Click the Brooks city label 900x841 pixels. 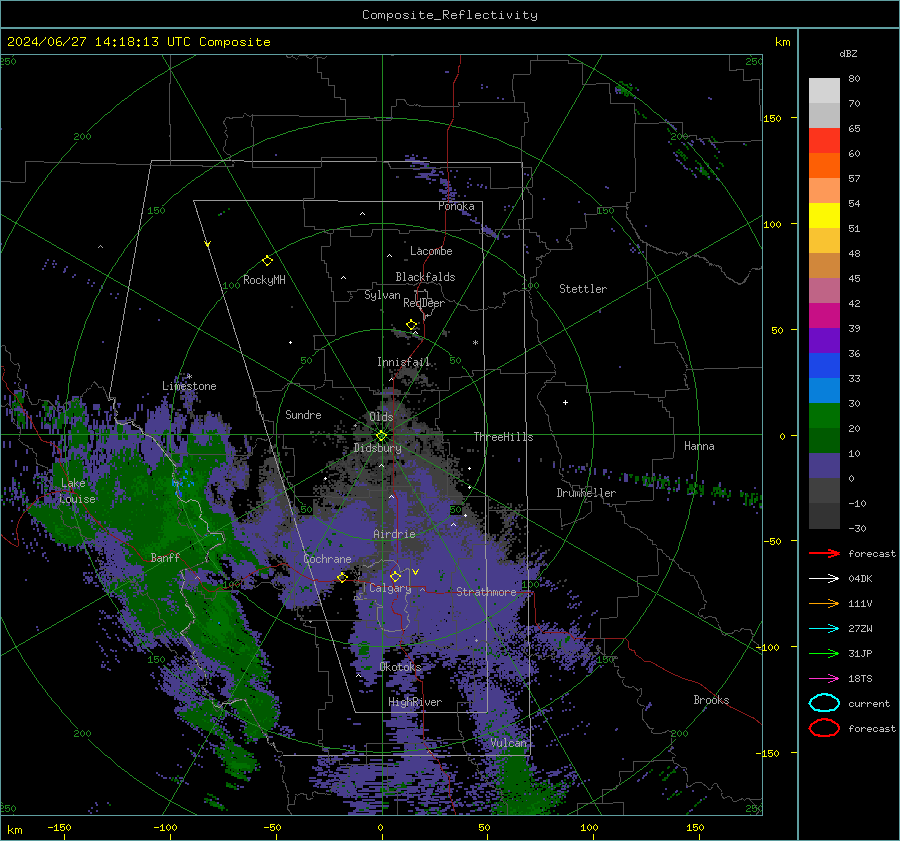[x=711, y=700]
